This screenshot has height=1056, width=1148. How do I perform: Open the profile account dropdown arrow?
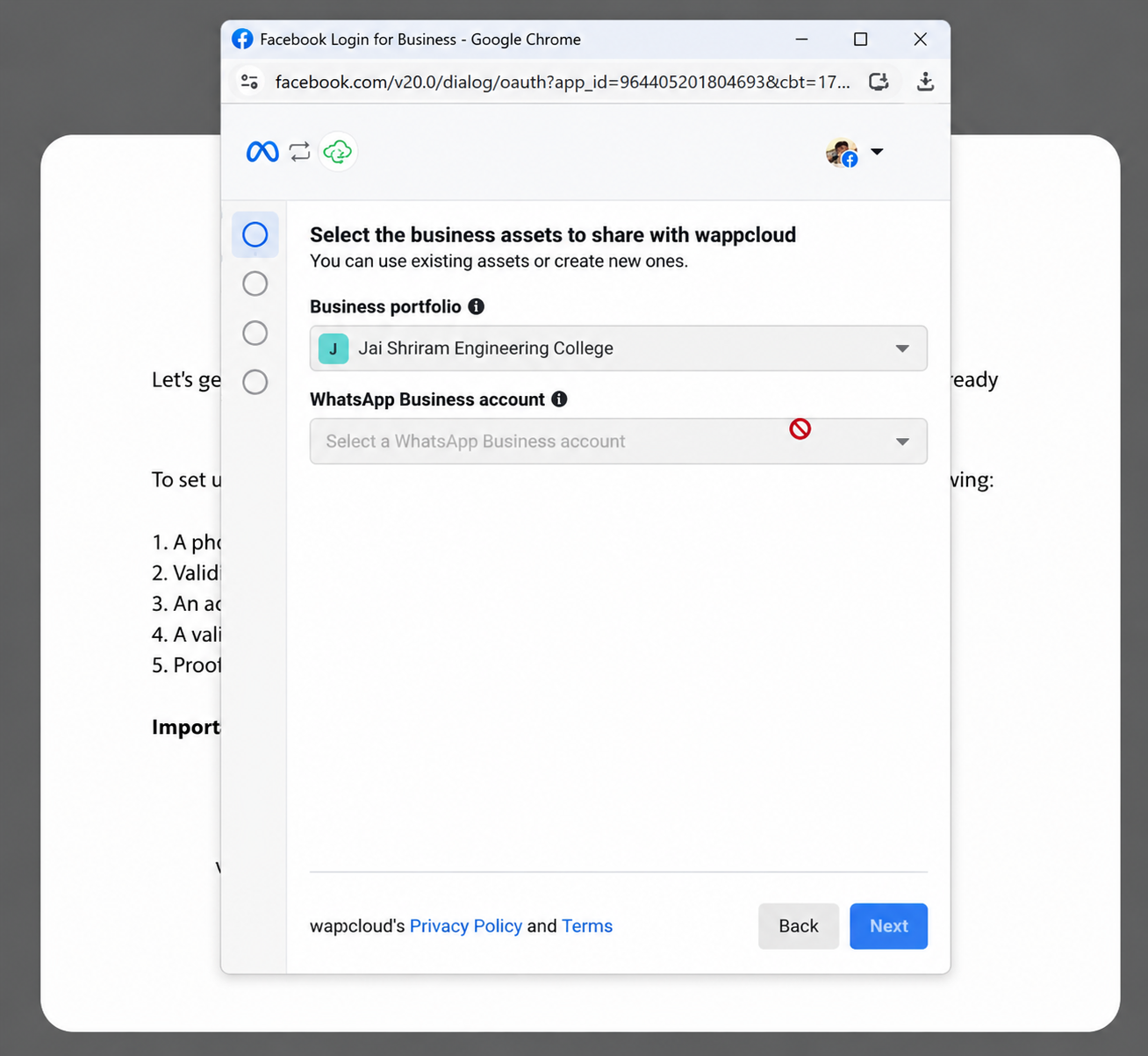(877, 152)
